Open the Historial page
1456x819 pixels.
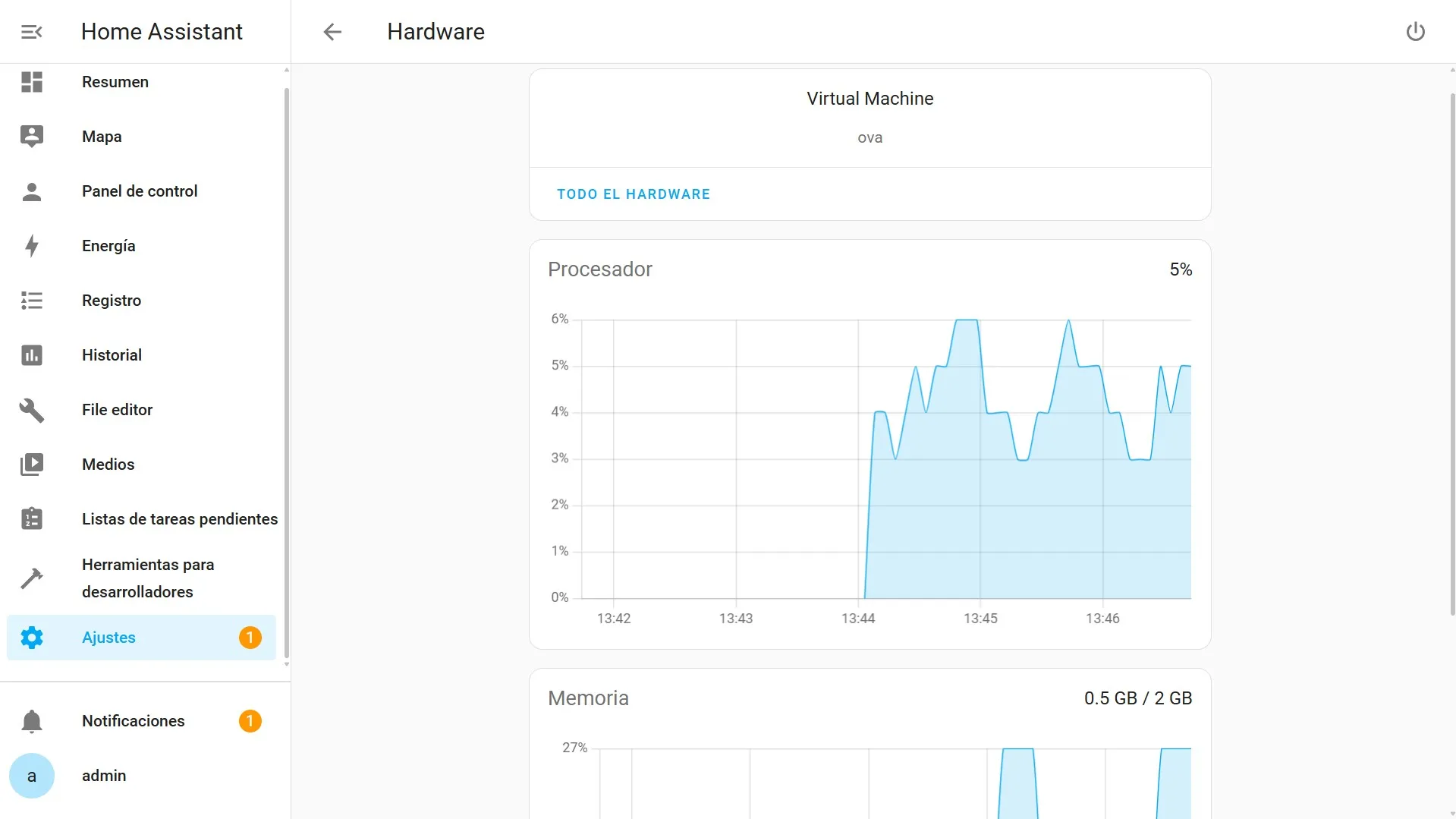pyautogui.click(x=141, y=355)
